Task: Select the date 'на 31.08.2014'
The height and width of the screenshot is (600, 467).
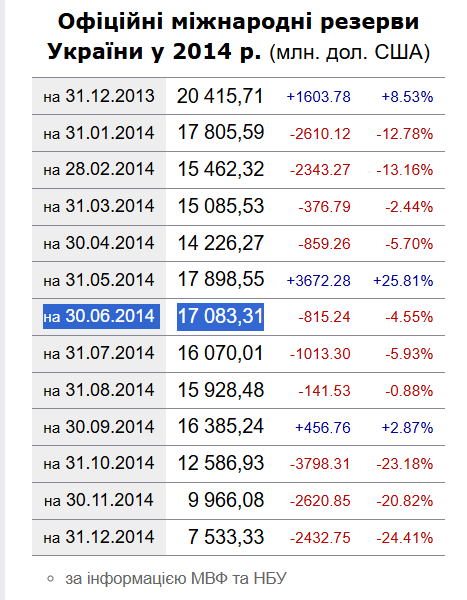Action: [x=99, y=390]
